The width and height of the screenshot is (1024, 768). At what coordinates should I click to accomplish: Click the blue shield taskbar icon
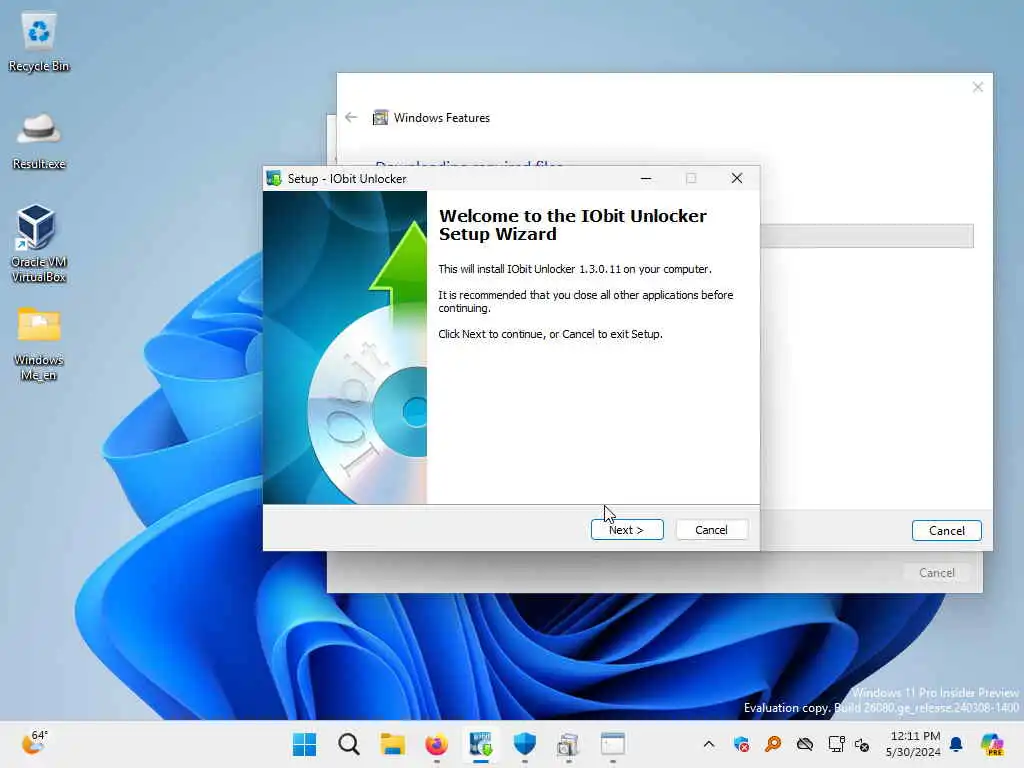click(x=525, y=744)
